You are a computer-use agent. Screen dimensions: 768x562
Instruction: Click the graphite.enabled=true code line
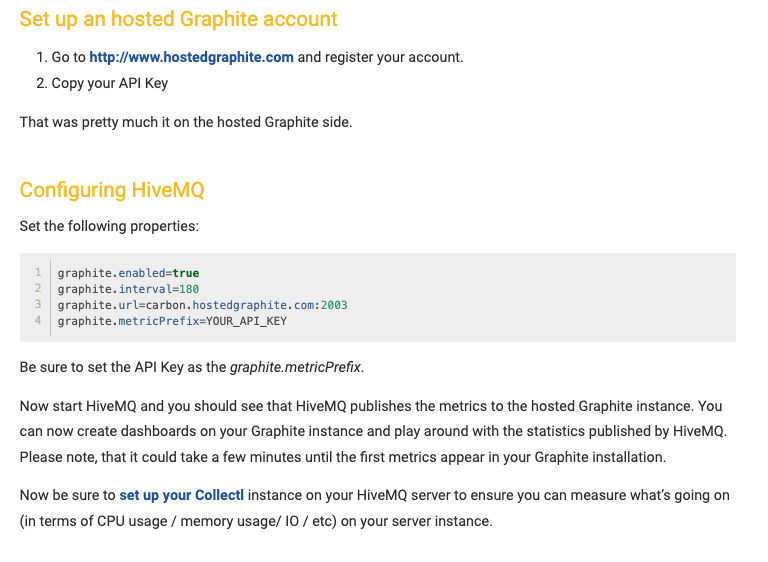click(x=128, y=273)
